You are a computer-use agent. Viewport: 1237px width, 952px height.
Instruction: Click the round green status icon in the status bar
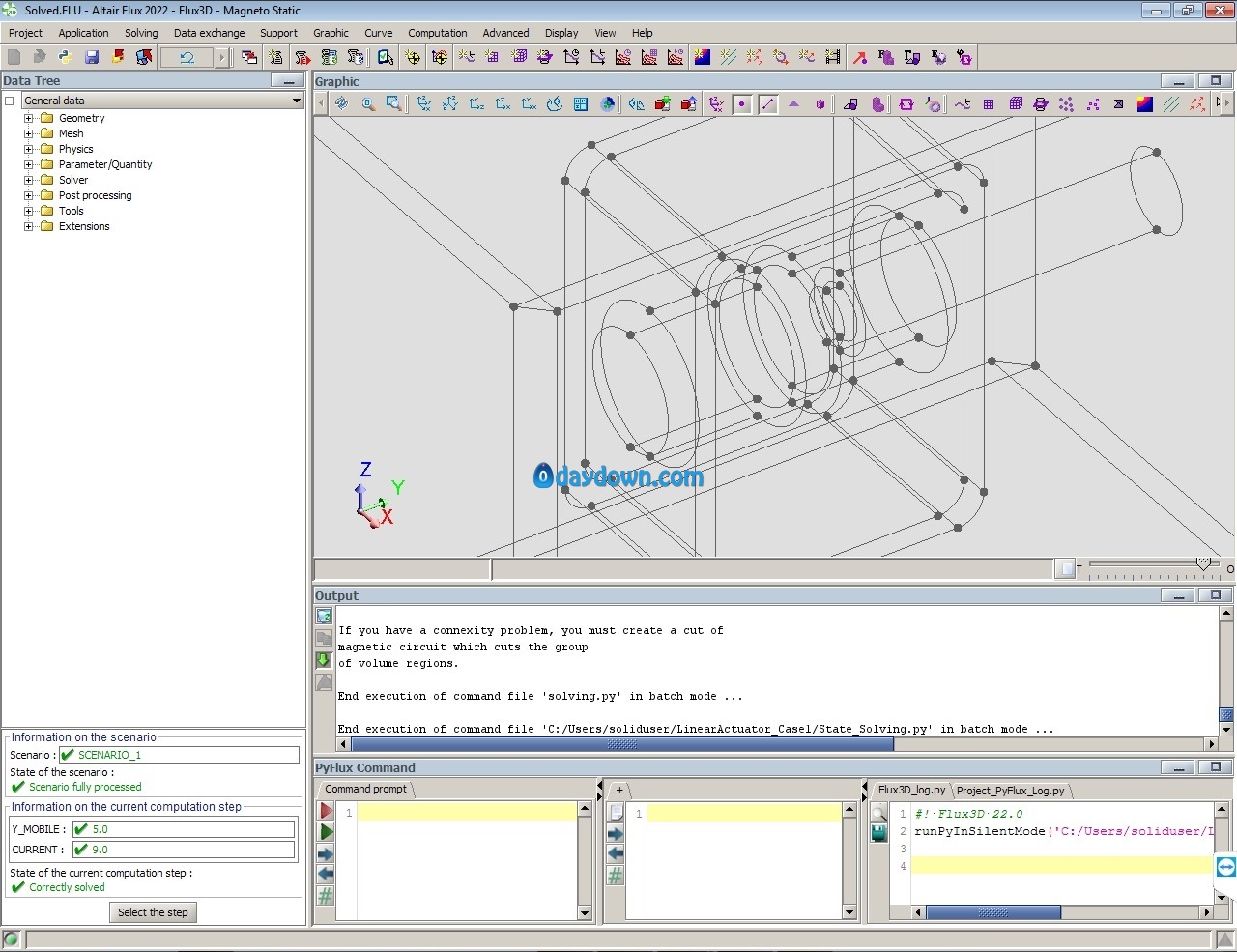(x=11, y=939)
